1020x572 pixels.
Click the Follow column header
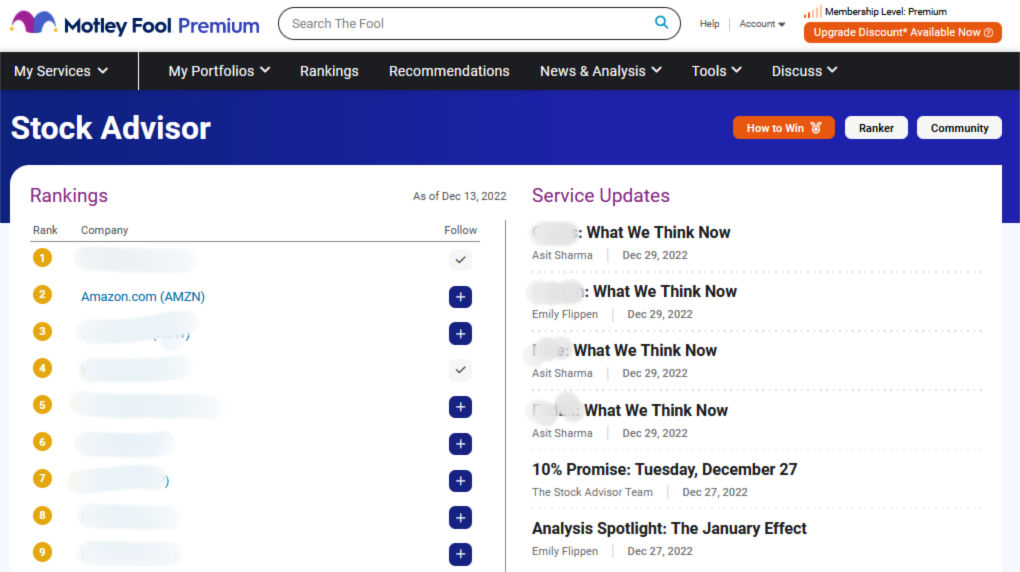point(460,230)
